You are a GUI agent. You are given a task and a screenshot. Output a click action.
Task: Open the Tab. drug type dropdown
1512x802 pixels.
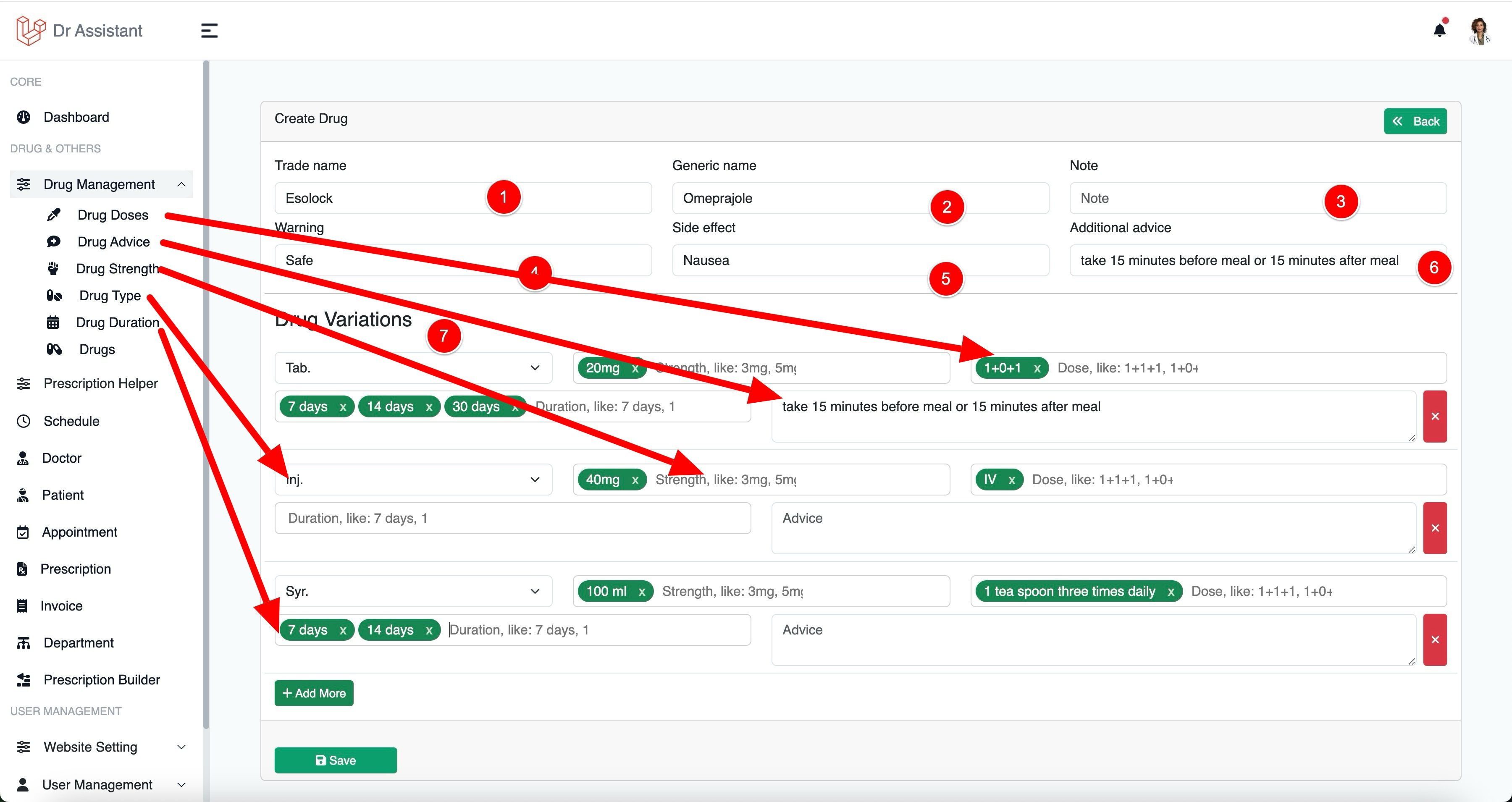(x=413, y=368)
